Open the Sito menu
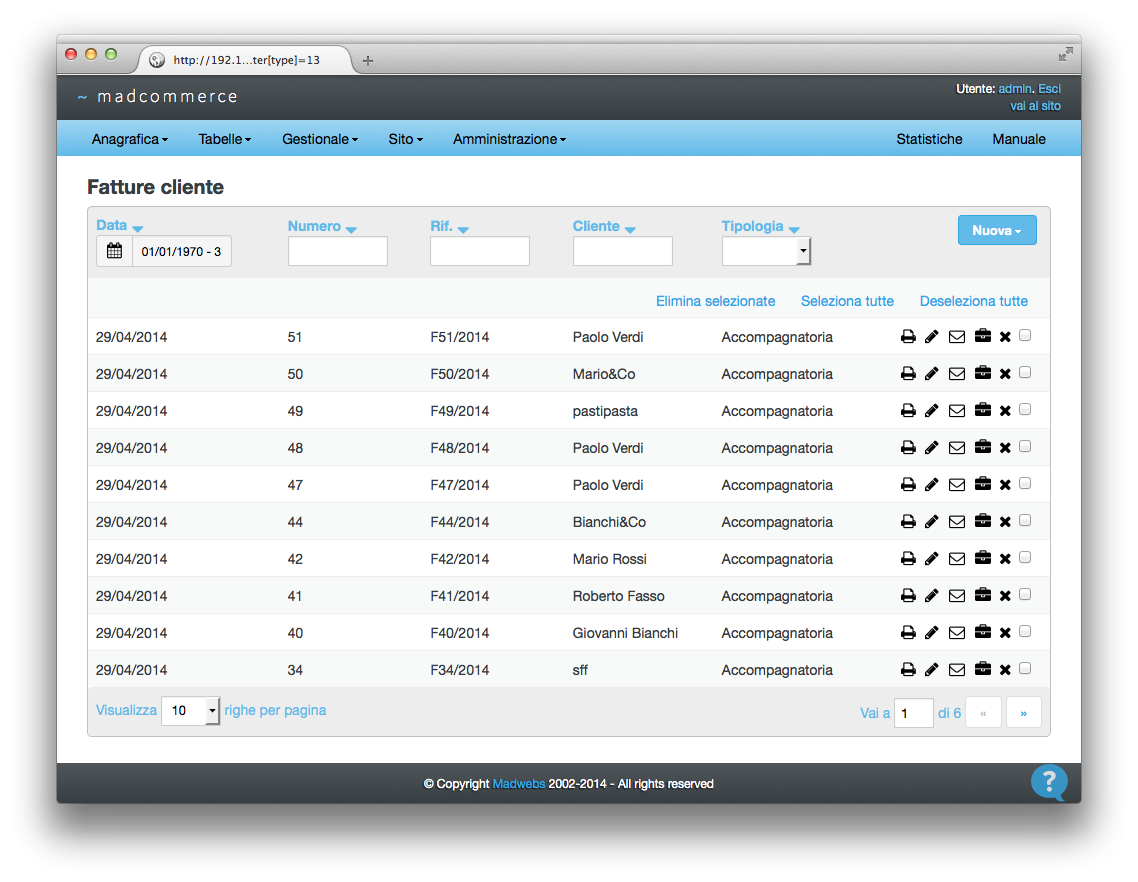Viewport: 1138px width, 882px height. click(x=406, y=139)
